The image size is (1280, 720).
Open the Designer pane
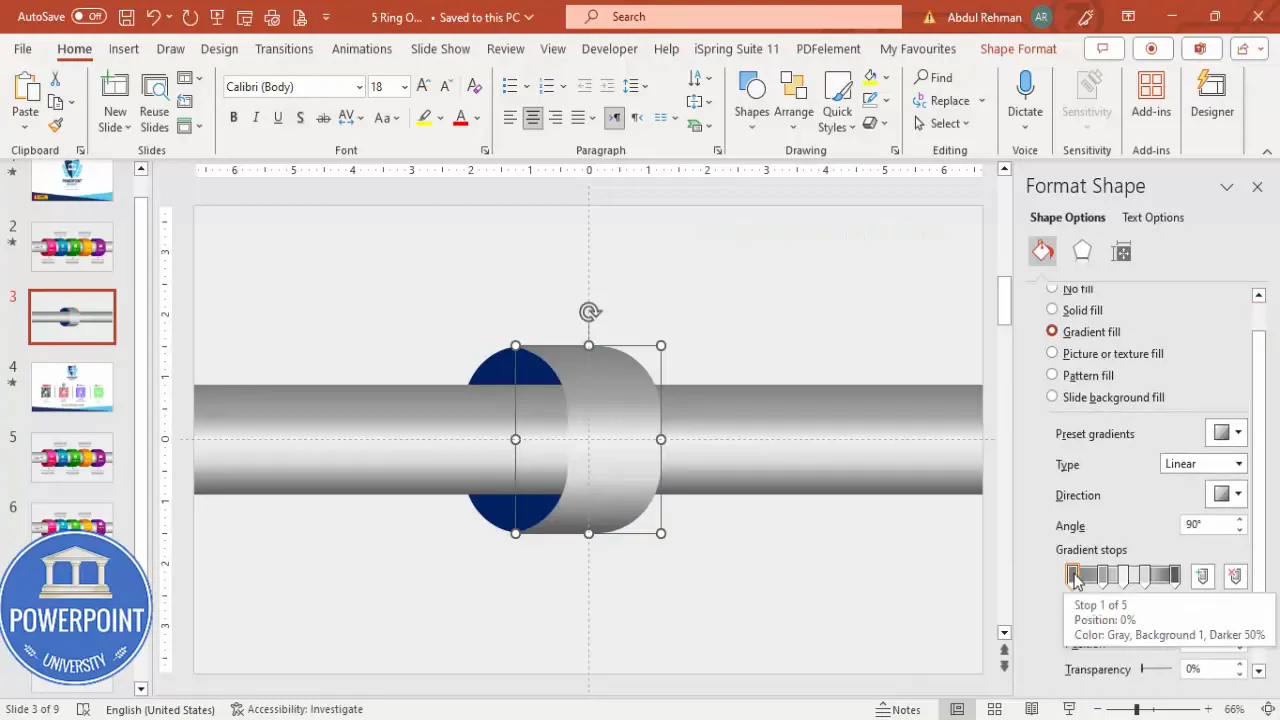(x=1212, y=95)
